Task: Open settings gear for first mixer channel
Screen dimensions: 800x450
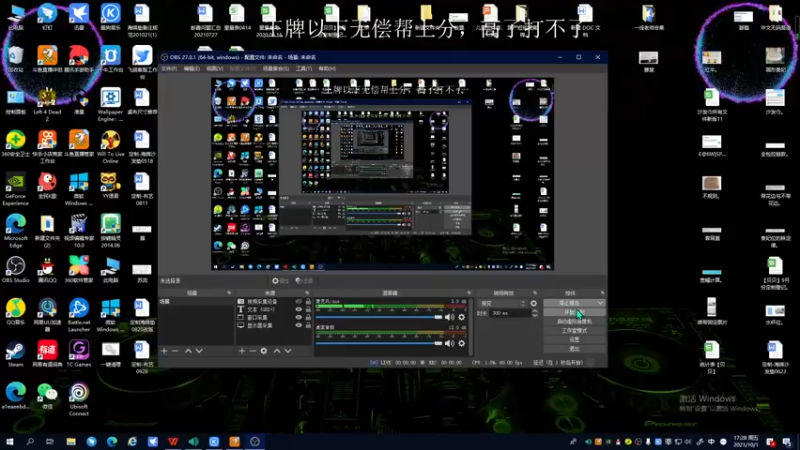Action: click(462, 317)
